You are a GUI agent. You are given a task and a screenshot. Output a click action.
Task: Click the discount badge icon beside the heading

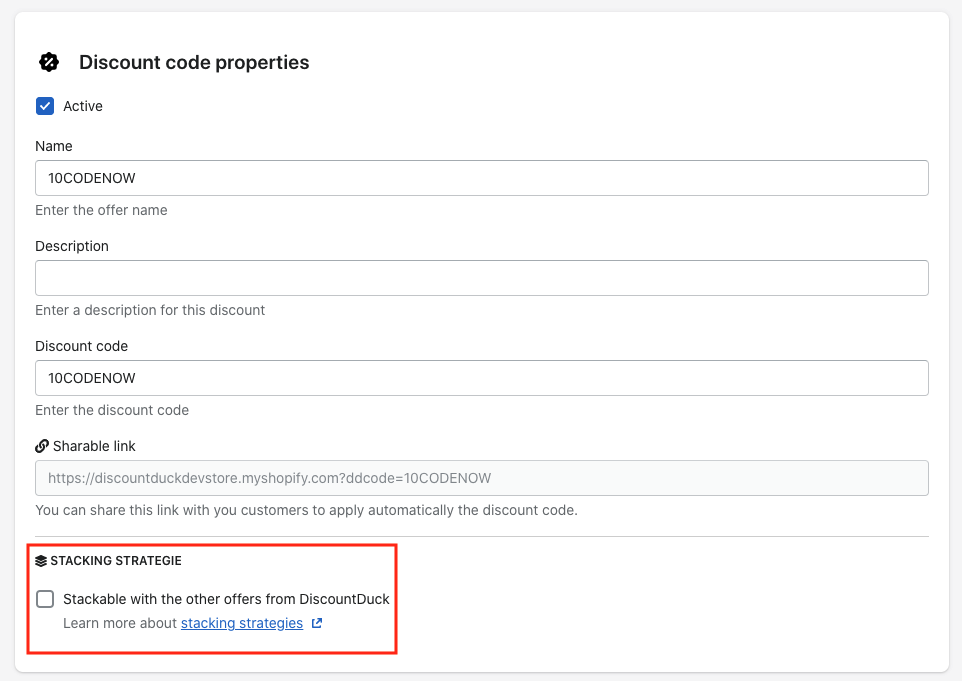tap(48, 62)
